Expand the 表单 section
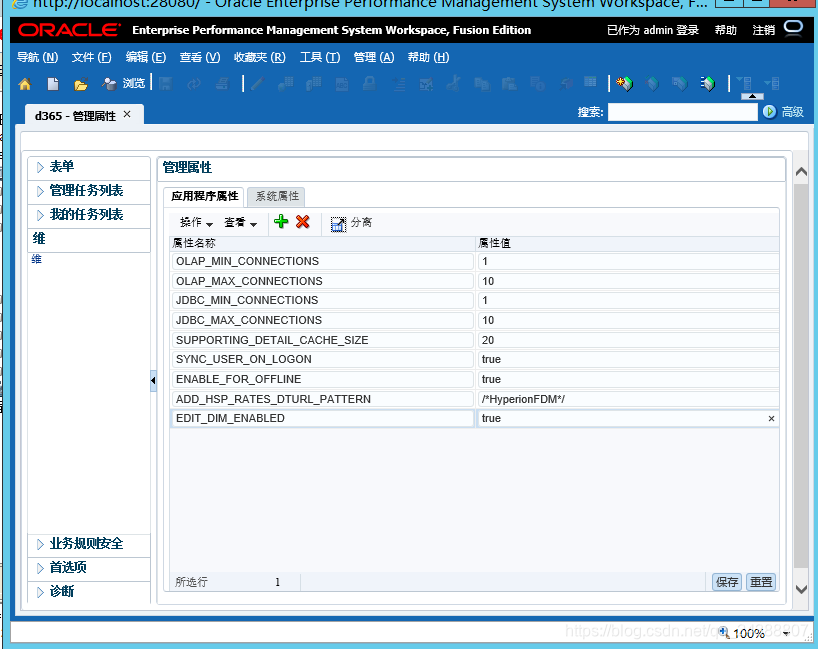818x649 pixels. pos(40,167)
